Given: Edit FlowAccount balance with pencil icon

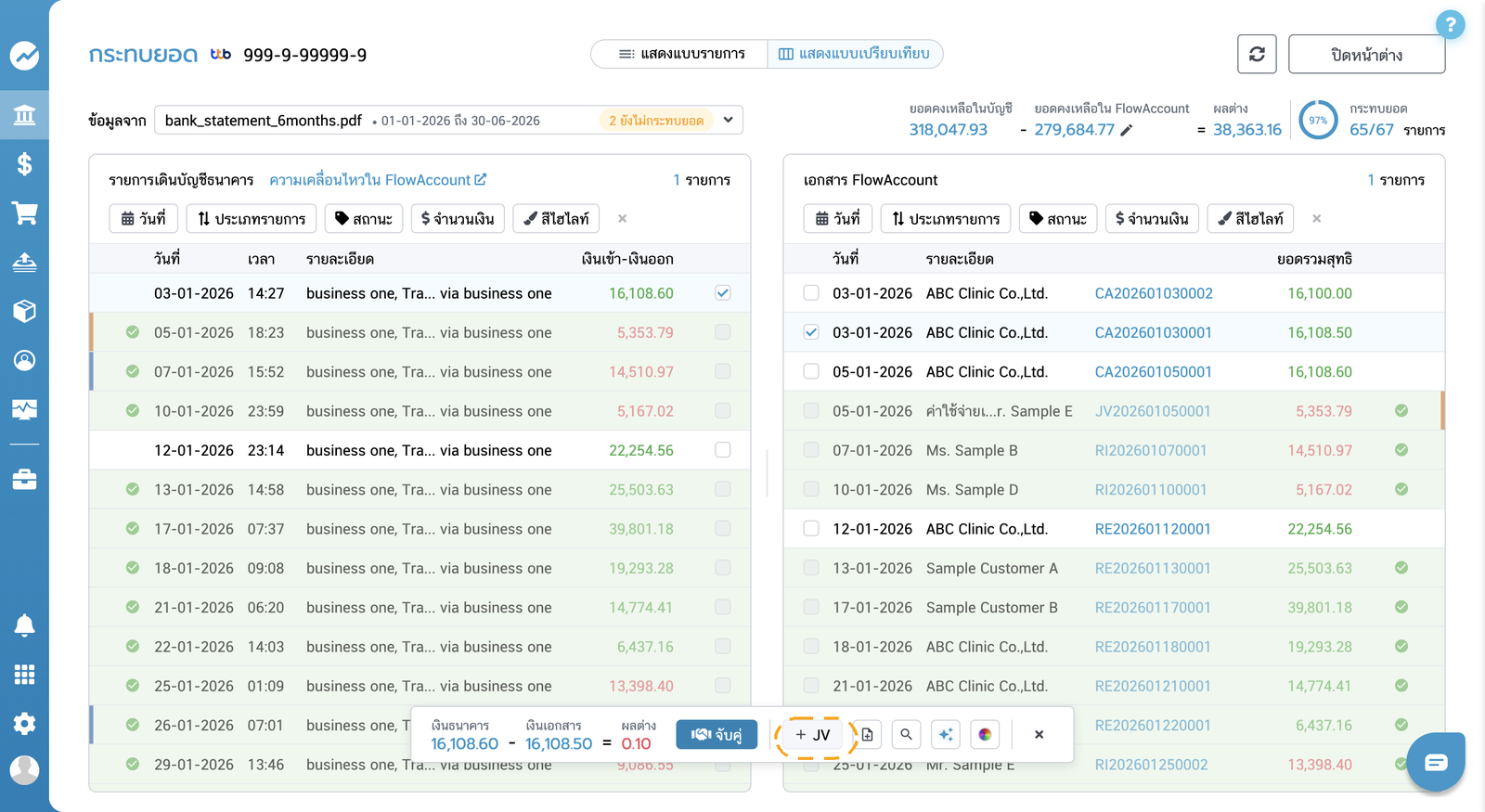Looking at the screenshot, I should [x=1126, y=130].
